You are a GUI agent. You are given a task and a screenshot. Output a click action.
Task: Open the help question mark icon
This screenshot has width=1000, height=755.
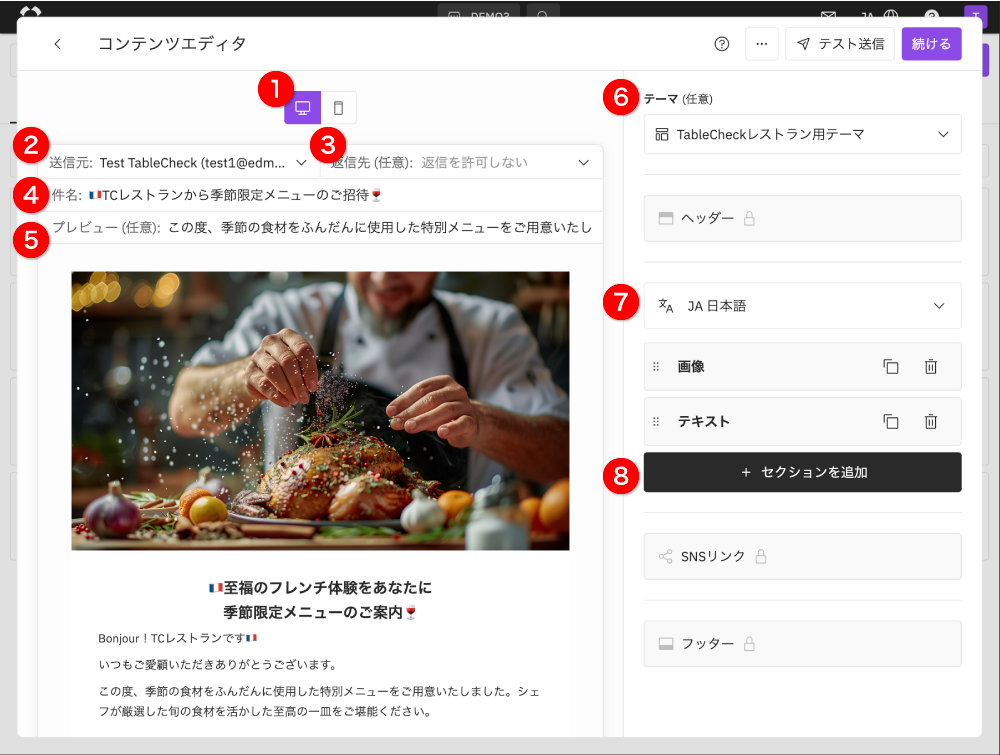click(721, 43)
